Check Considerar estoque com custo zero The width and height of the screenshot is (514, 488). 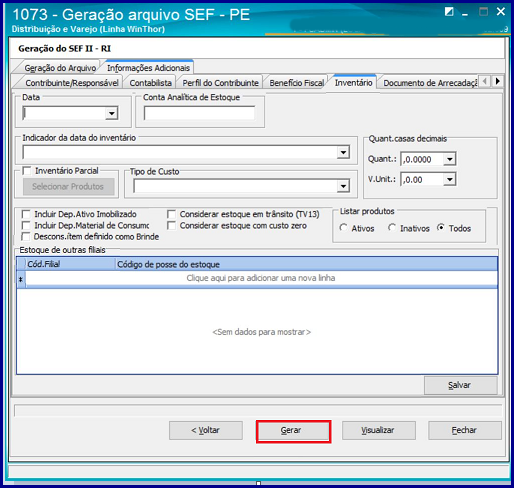pos(171,226)
